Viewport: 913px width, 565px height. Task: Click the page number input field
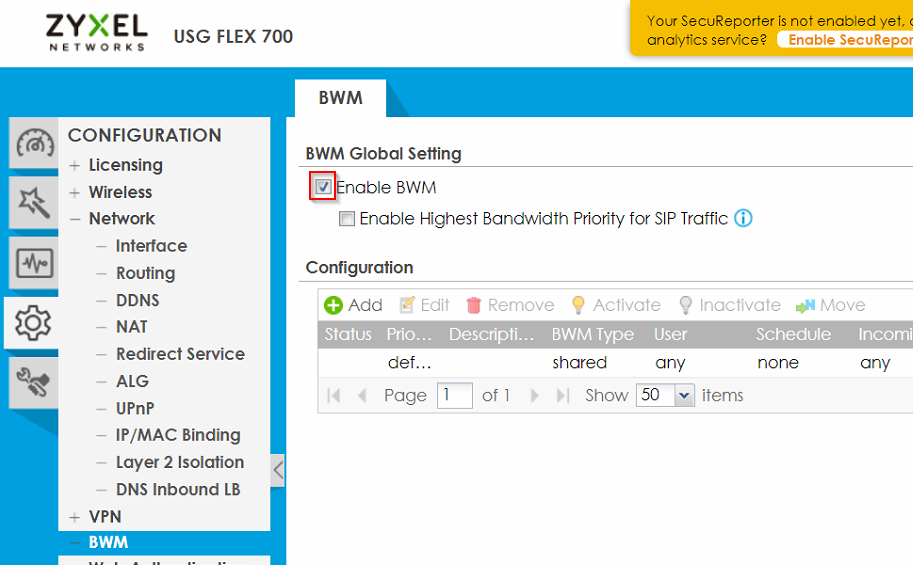(x=455, y=395)
